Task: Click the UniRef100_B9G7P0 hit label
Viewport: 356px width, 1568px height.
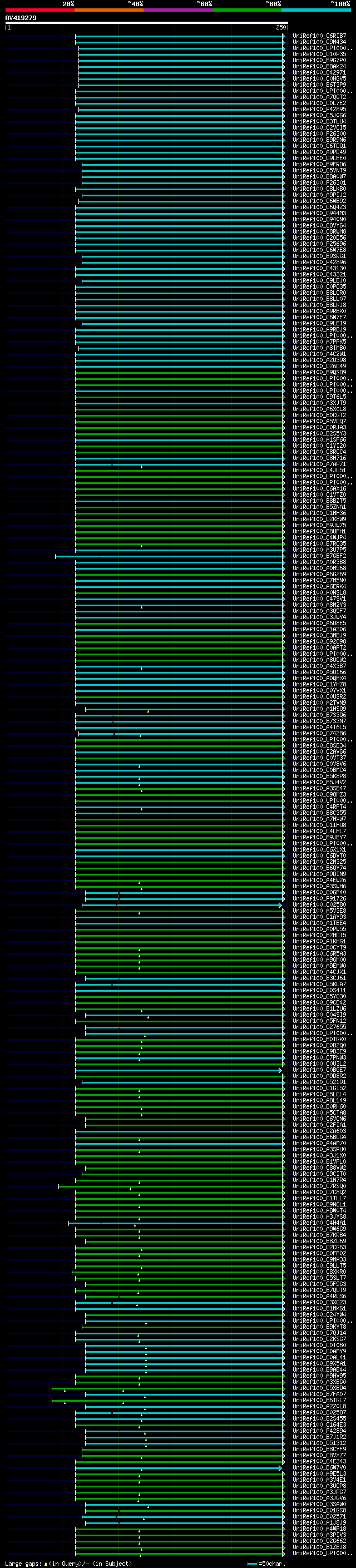Action: coord(319,60)
